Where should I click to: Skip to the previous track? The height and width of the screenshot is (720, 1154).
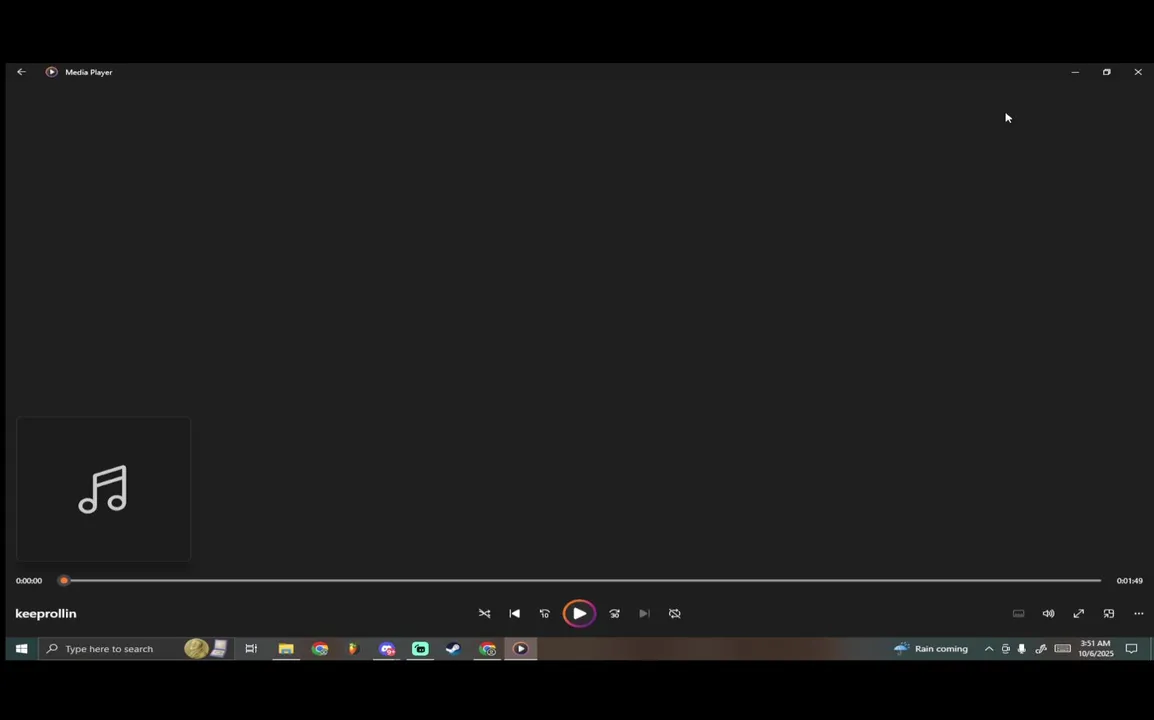[514, 613]
